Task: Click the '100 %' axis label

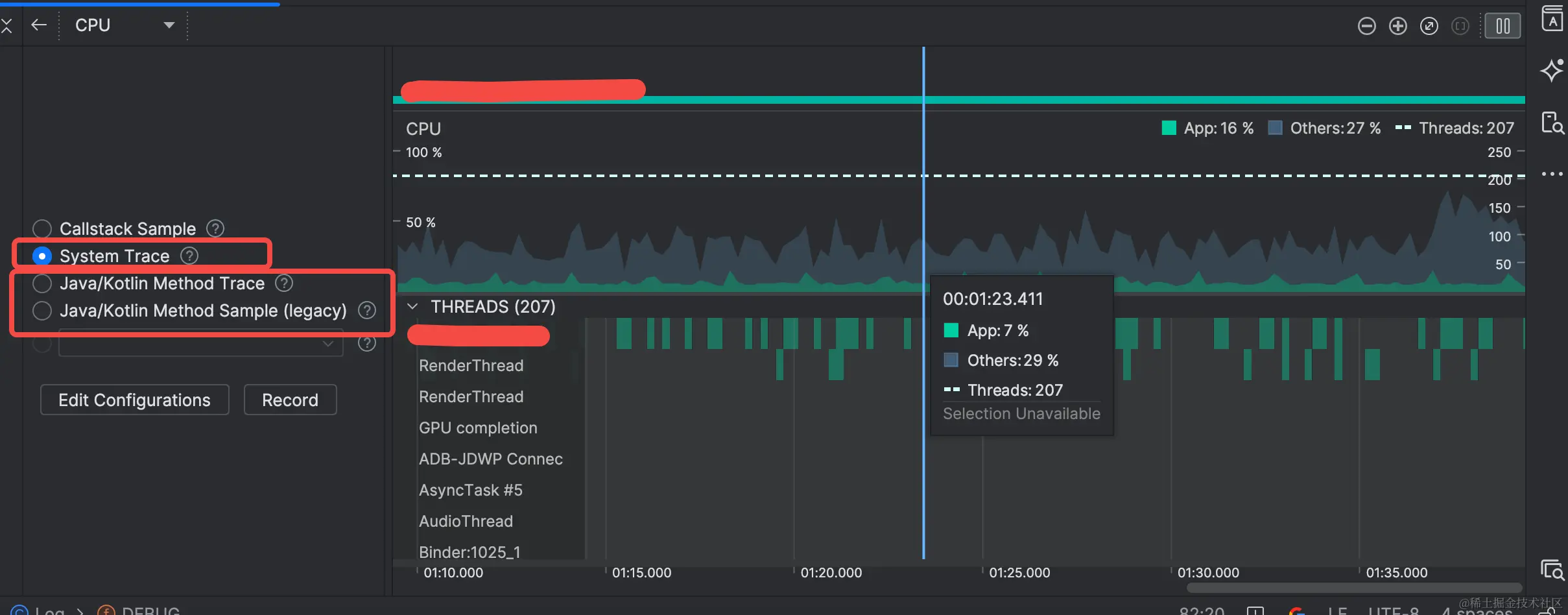Action: 424,152
